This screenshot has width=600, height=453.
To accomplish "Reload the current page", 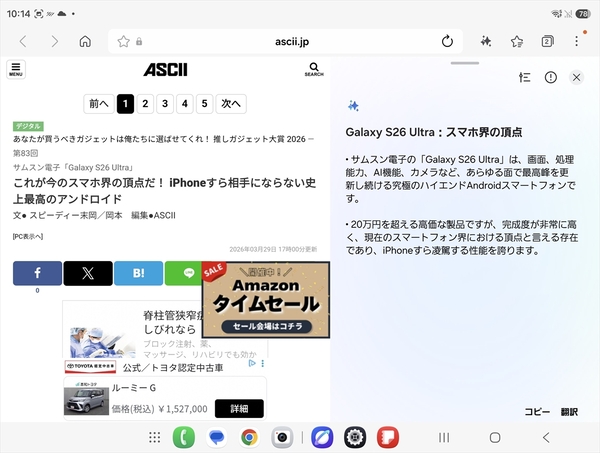I will click(447, 41).
